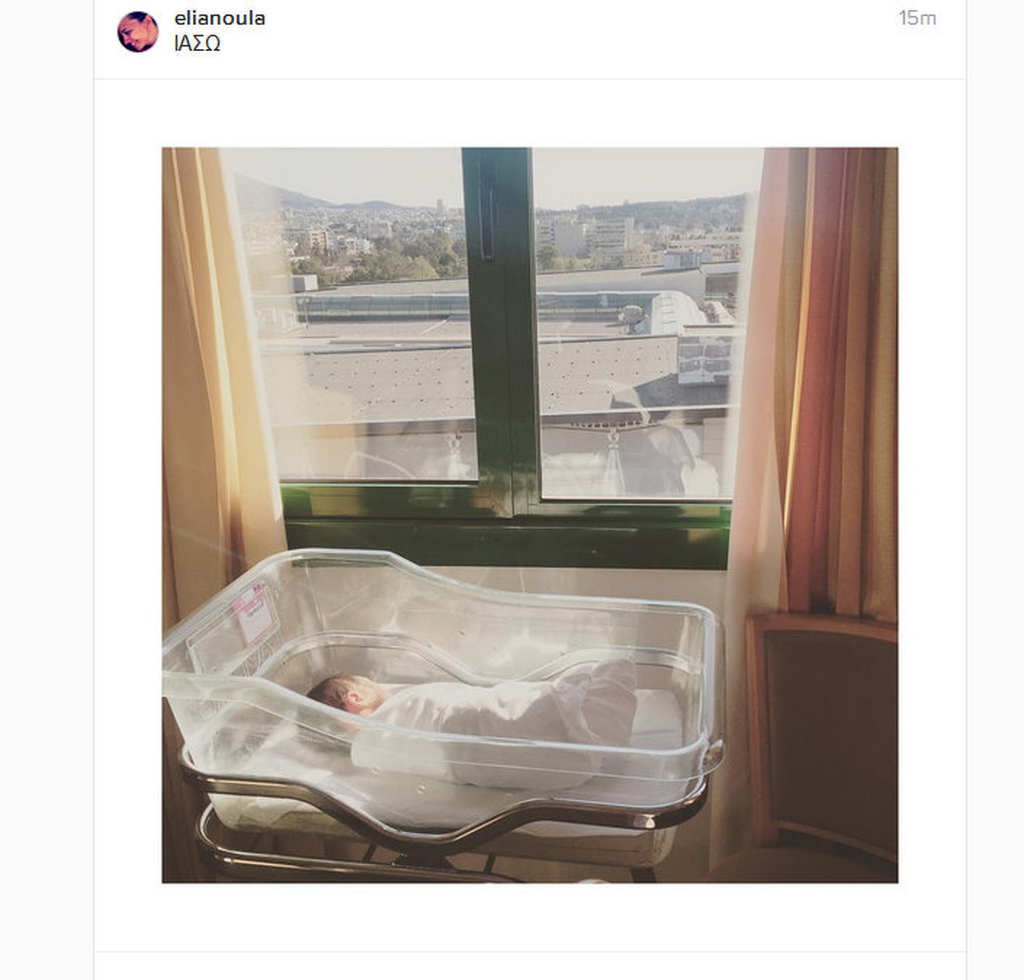Click the elianoula username link
The height and width of the screenshot is (980, 1024).
(219, 18)
